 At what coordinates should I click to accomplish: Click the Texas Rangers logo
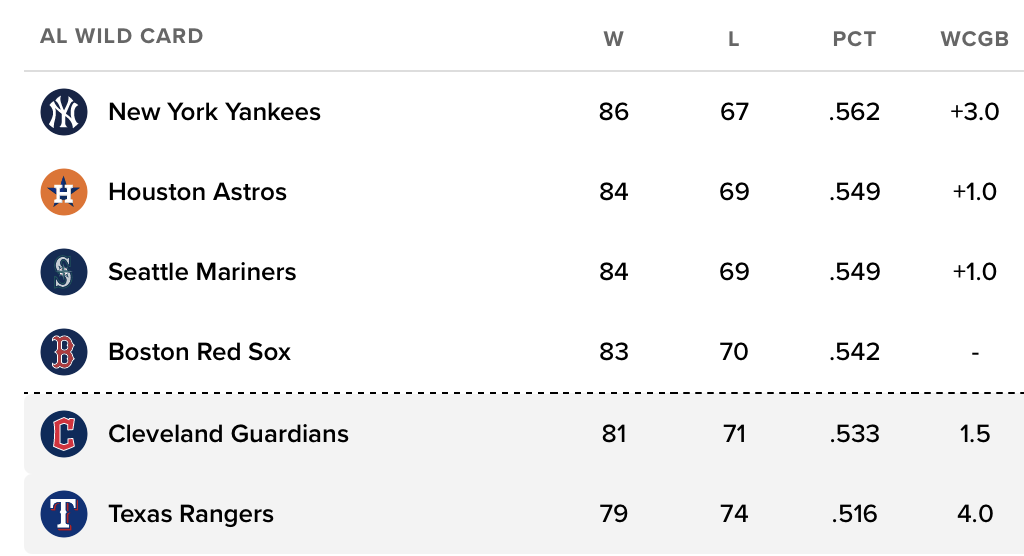[x=64, y=514]
